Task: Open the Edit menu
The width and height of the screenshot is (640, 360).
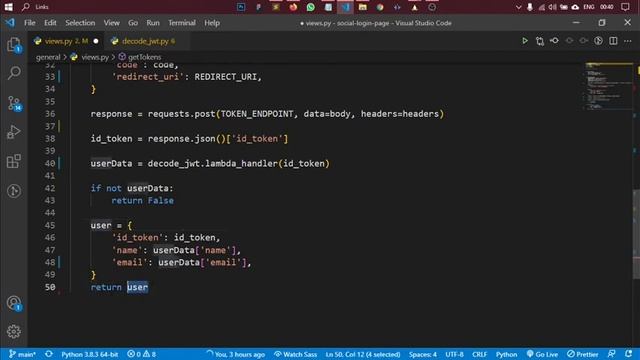Action: (50, 23)
